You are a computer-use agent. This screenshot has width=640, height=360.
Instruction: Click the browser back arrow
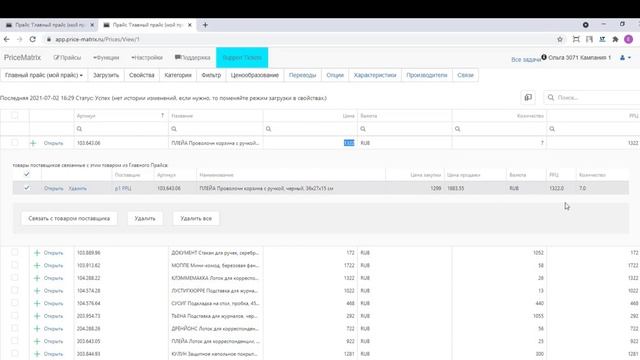pyautogui.click(x=7, y=39)
